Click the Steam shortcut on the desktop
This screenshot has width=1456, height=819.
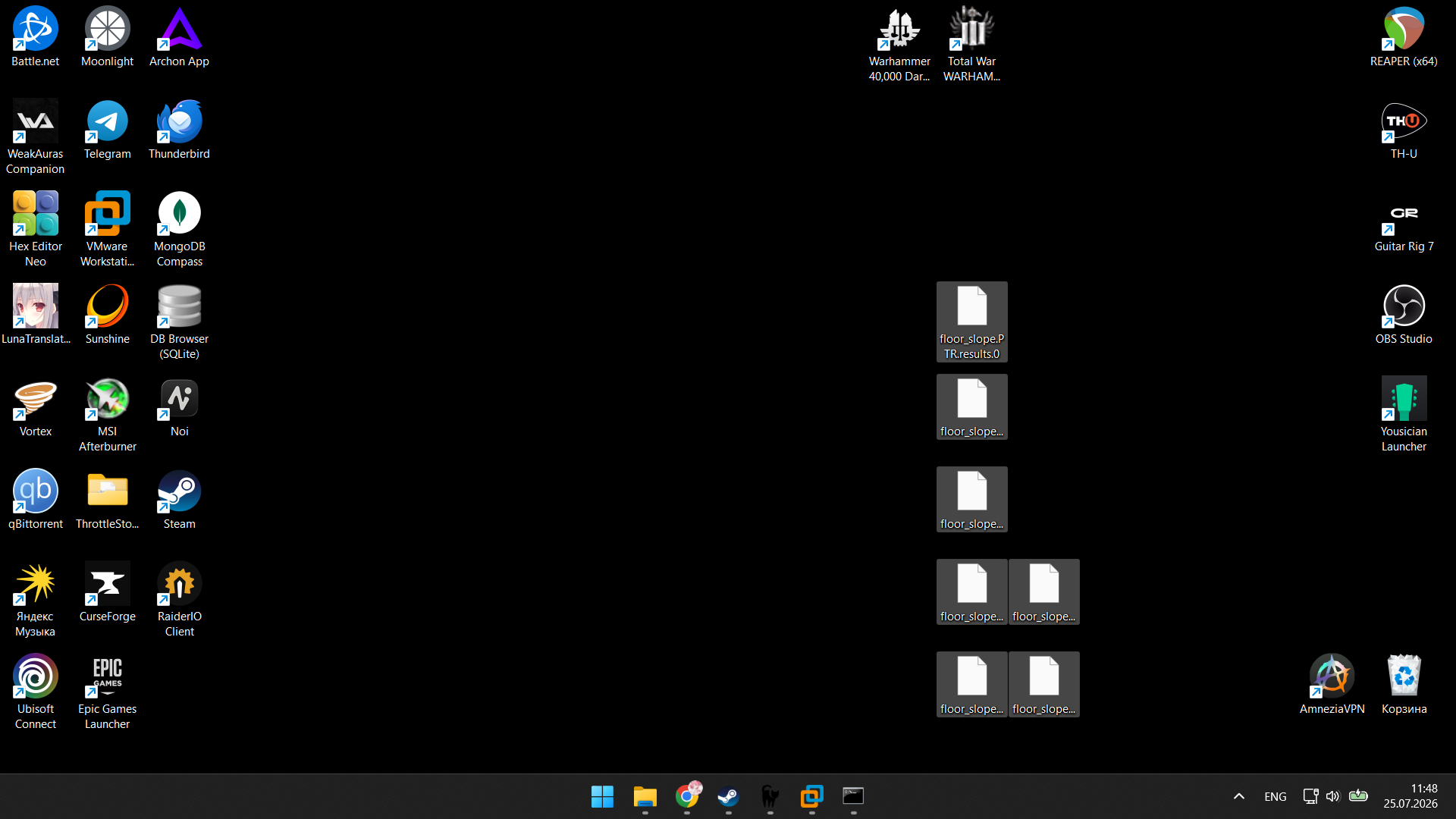(179, 500)
